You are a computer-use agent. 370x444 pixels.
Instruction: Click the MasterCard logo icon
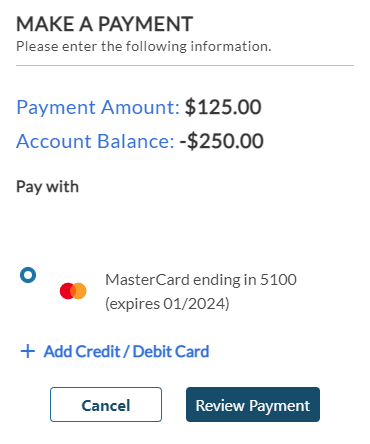73,291
